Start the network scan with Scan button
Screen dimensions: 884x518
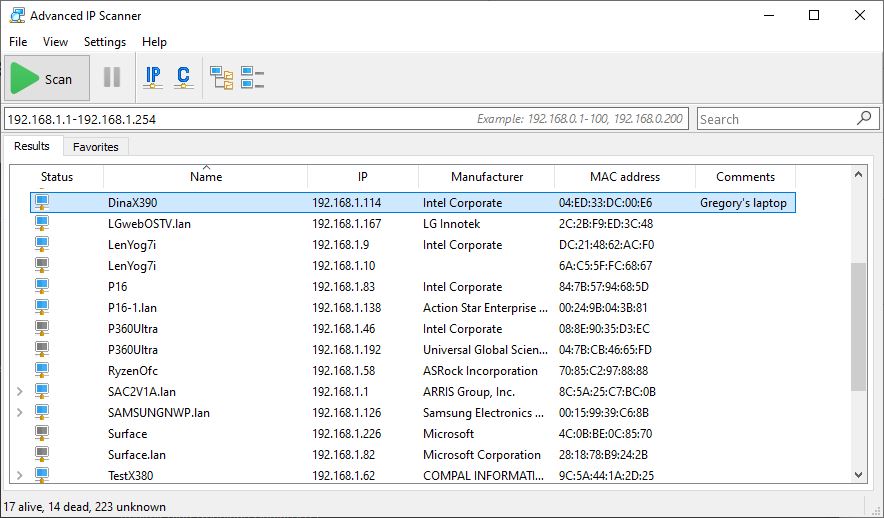point(47,78)
